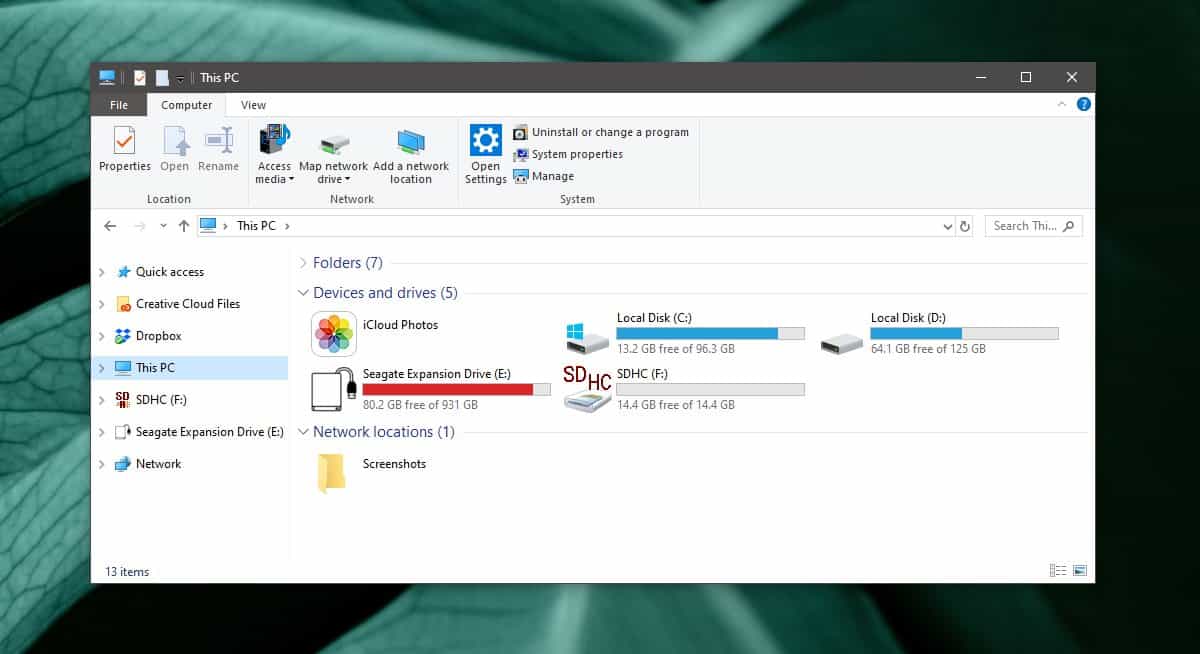Click the Forward navigation arrow
This screenshot has height=654, width=1200.
(x=140, y=226)
